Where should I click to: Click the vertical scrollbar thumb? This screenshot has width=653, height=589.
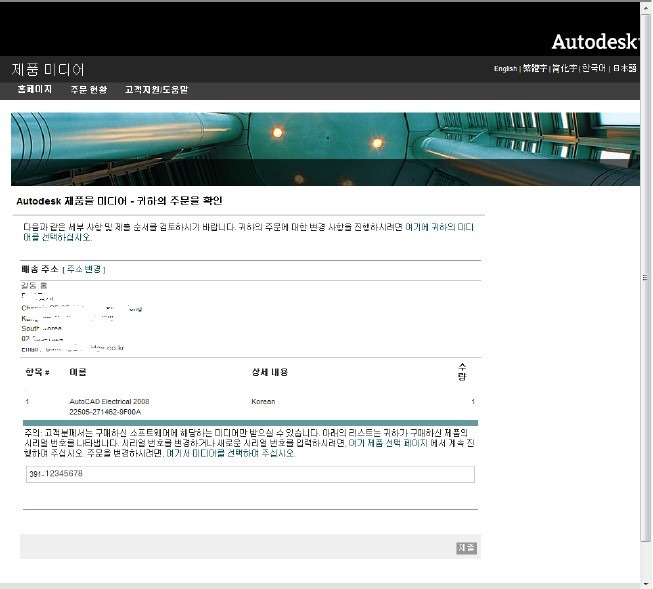click(x=646, y=278)
